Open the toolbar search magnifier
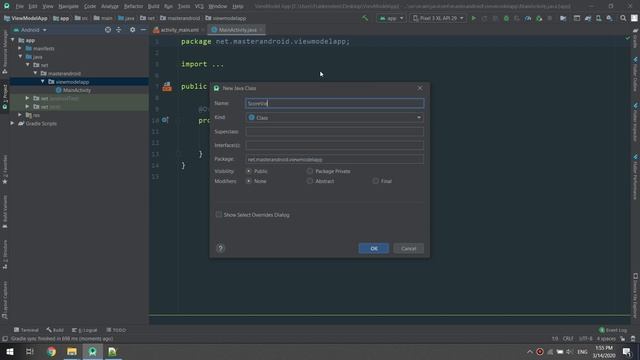This screenshot has height=360, width=640. point(623,18)
